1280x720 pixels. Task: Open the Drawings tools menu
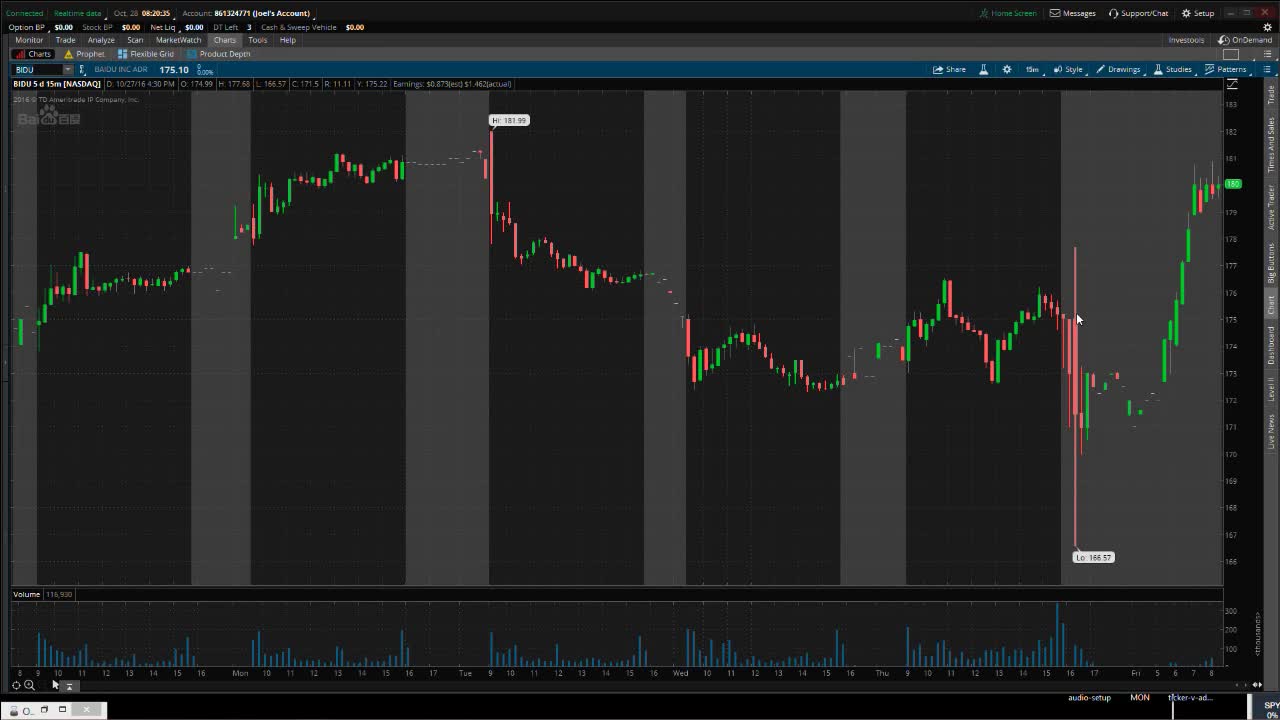coord(1118,70)
